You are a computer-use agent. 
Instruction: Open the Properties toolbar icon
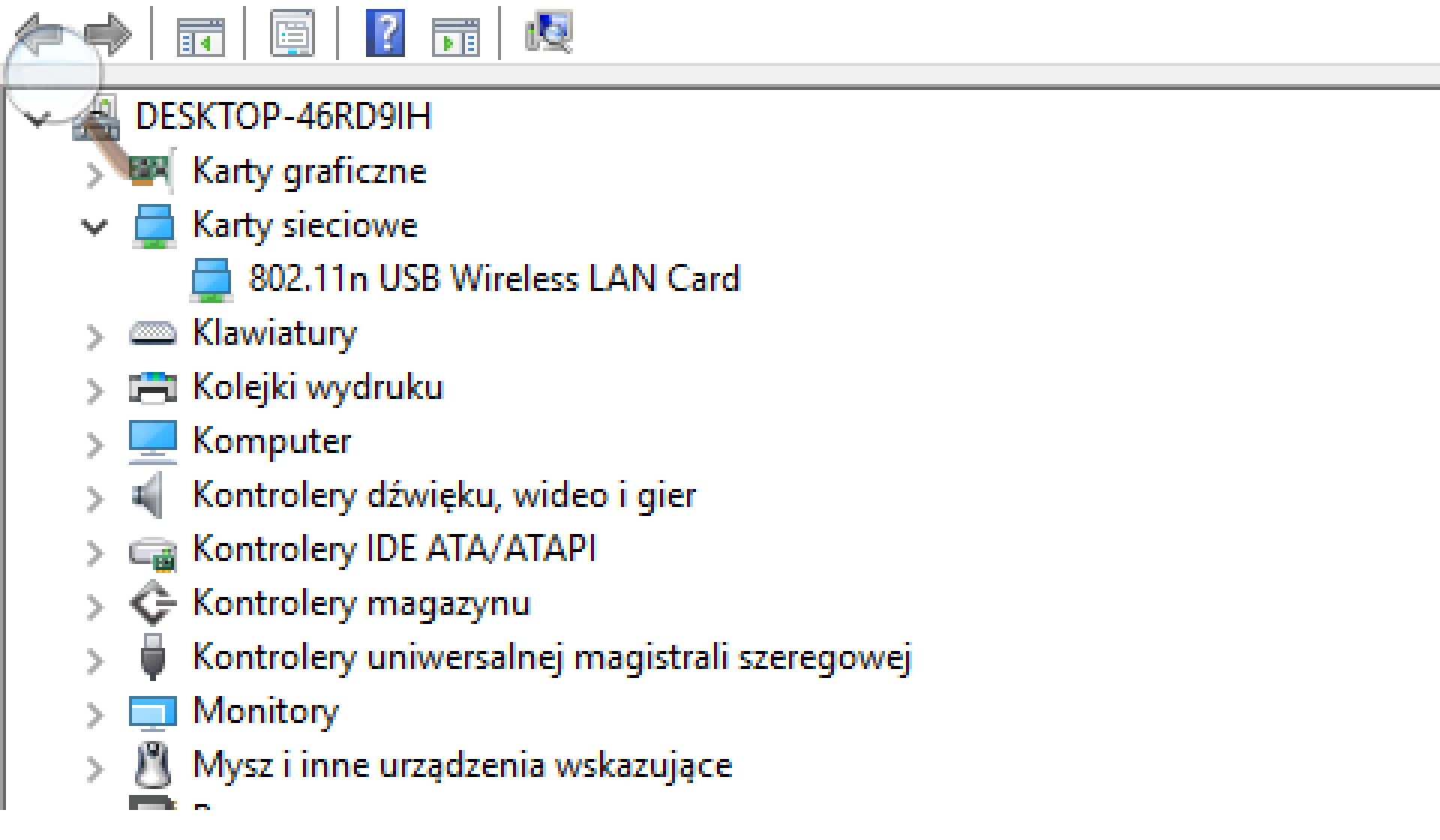[292, 33]
